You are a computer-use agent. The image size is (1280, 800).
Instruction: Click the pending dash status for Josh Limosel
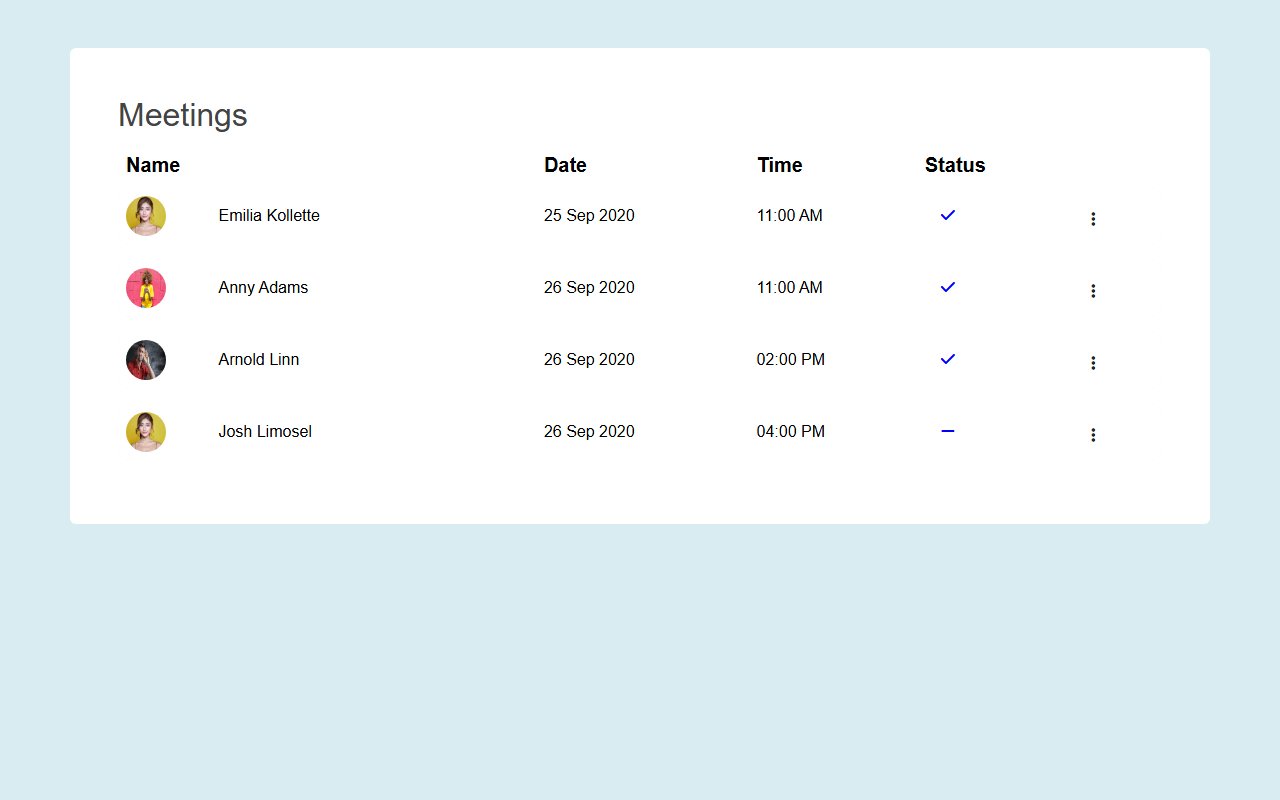pos(947,431)
